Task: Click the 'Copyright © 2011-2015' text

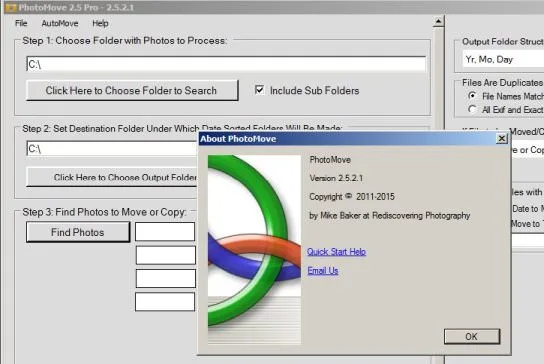Action: [352, 197]
